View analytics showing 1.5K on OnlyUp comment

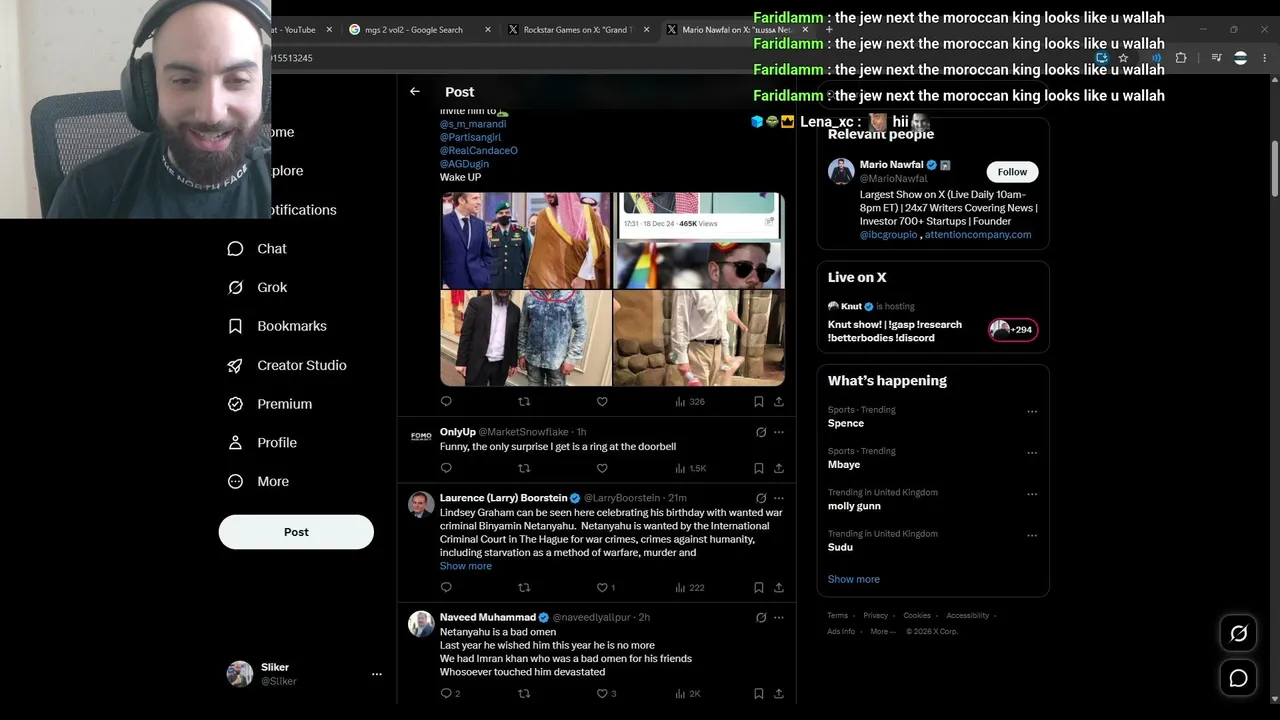690,468
